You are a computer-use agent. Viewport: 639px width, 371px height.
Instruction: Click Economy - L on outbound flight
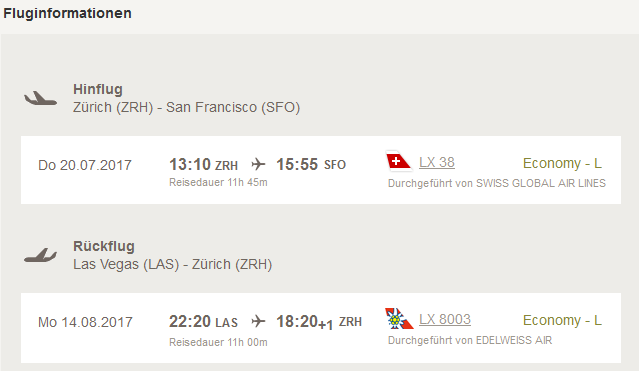point(562,163)
